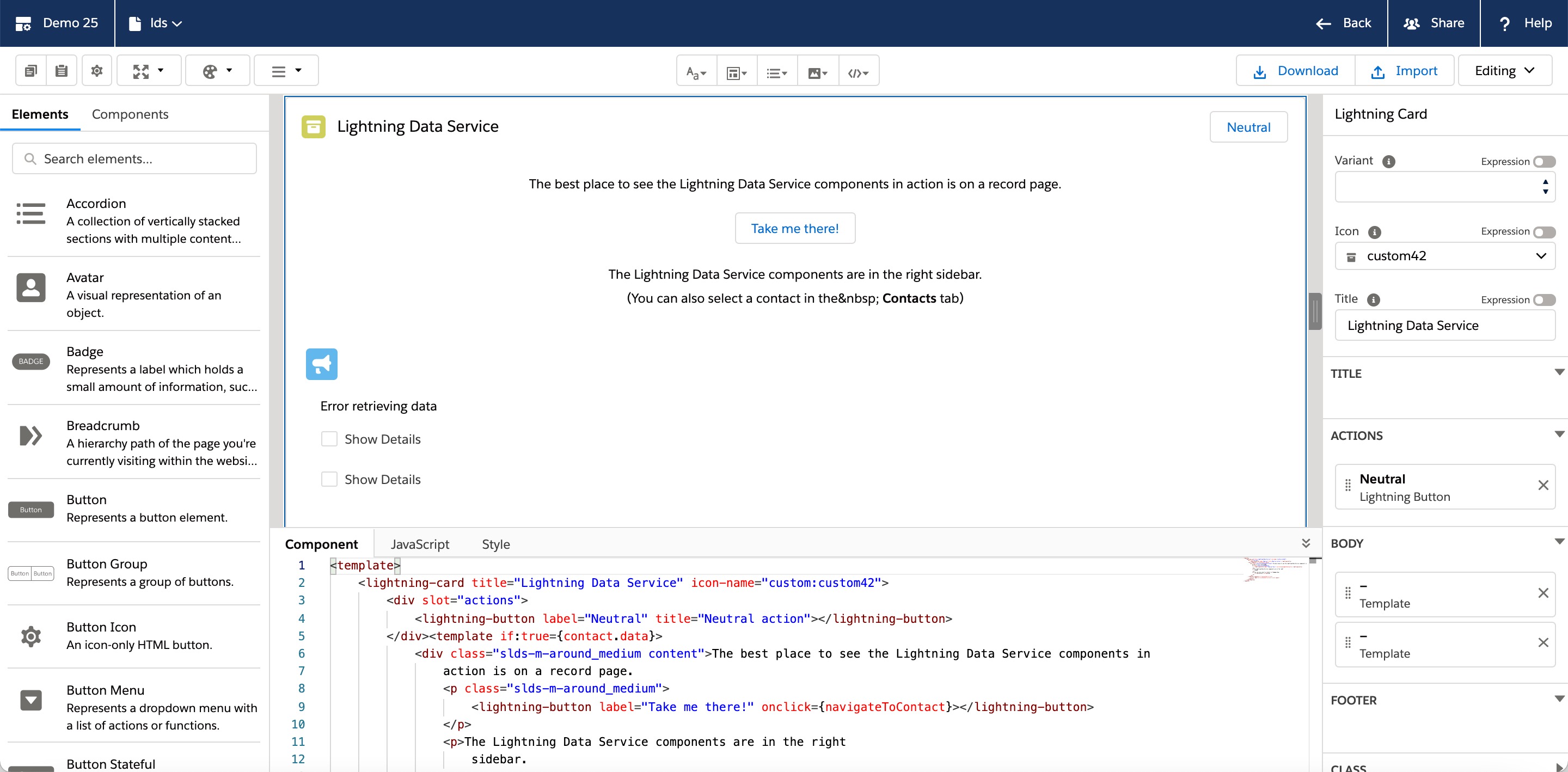This screenshot has width=1568, height=772.
Task: Focus the Search elements field
Action: click(x=134, y=158)
